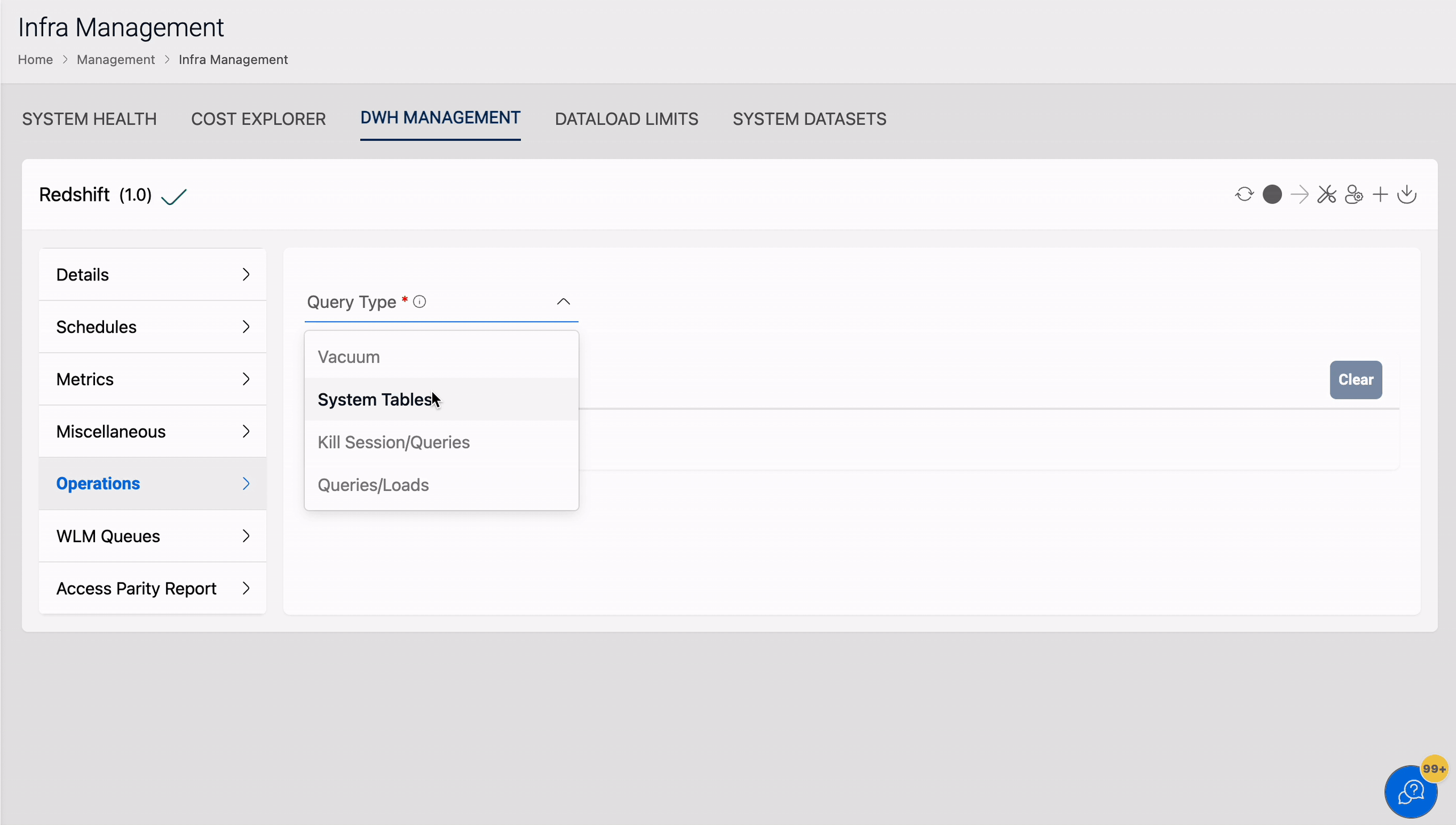Expand the Access Parity Report section

tap(152, 589)
